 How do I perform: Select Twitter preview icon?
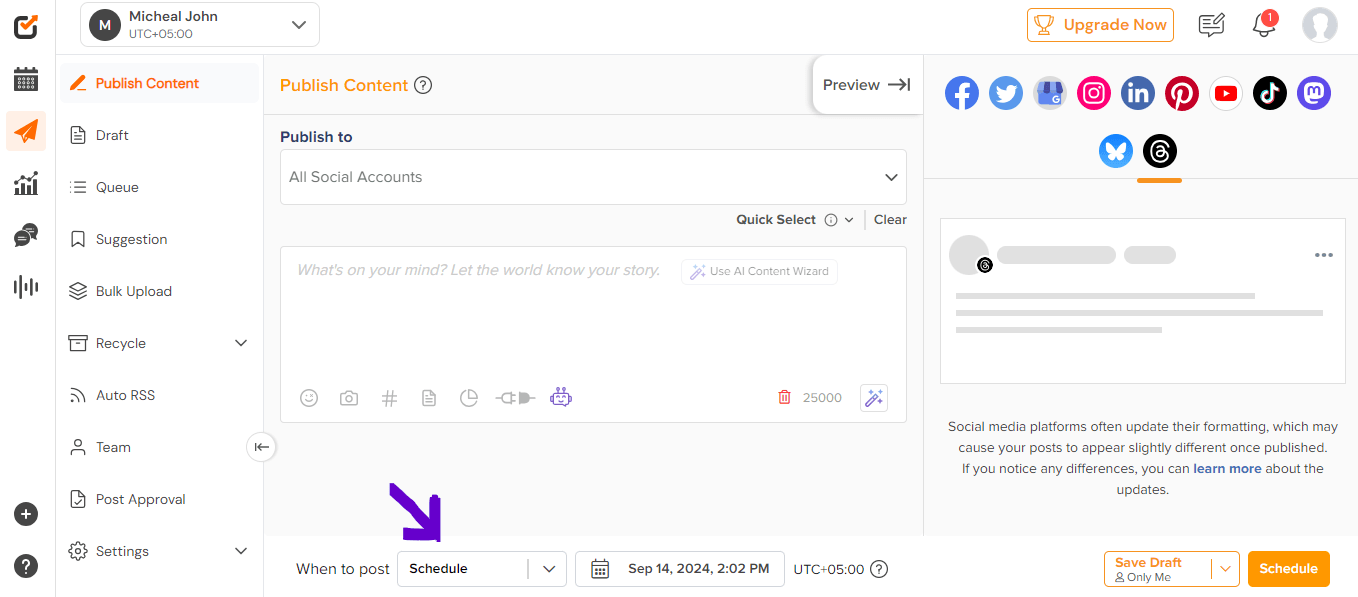pyautogui.click(x=1006, y=94)
